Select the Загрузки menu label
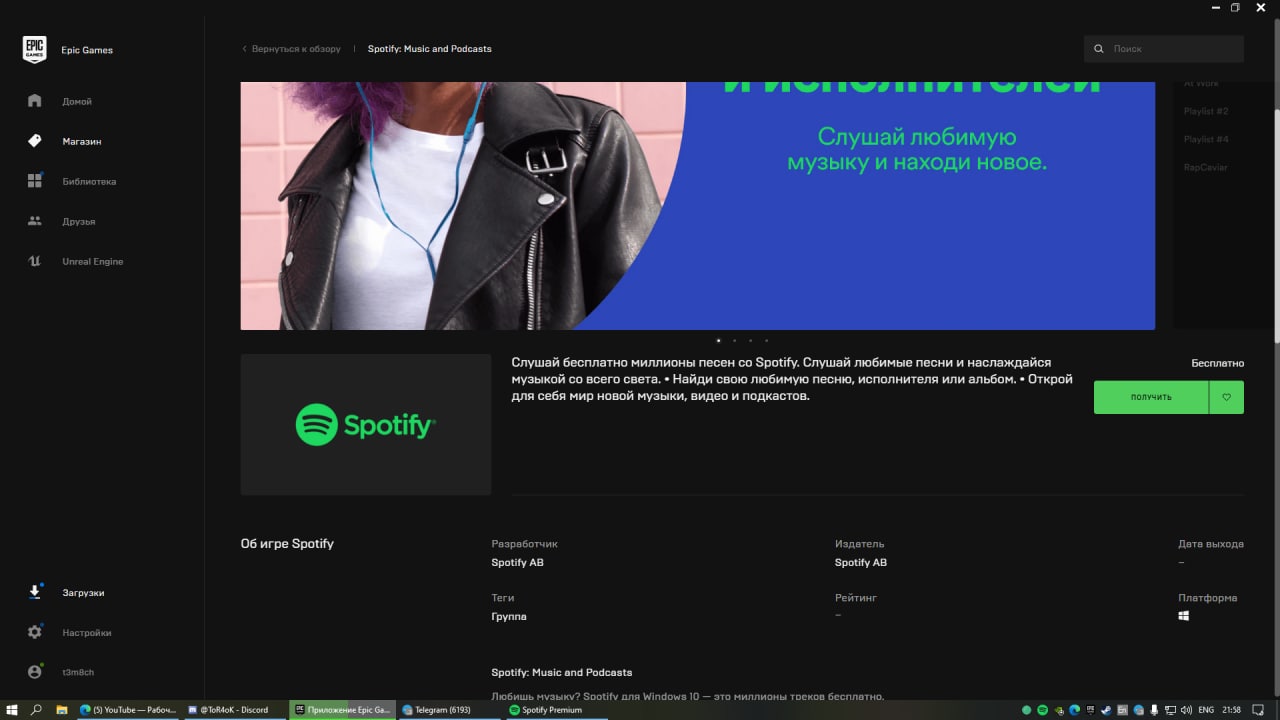The height and width of the screenshot is (720, 1280). tap(83, 592)
